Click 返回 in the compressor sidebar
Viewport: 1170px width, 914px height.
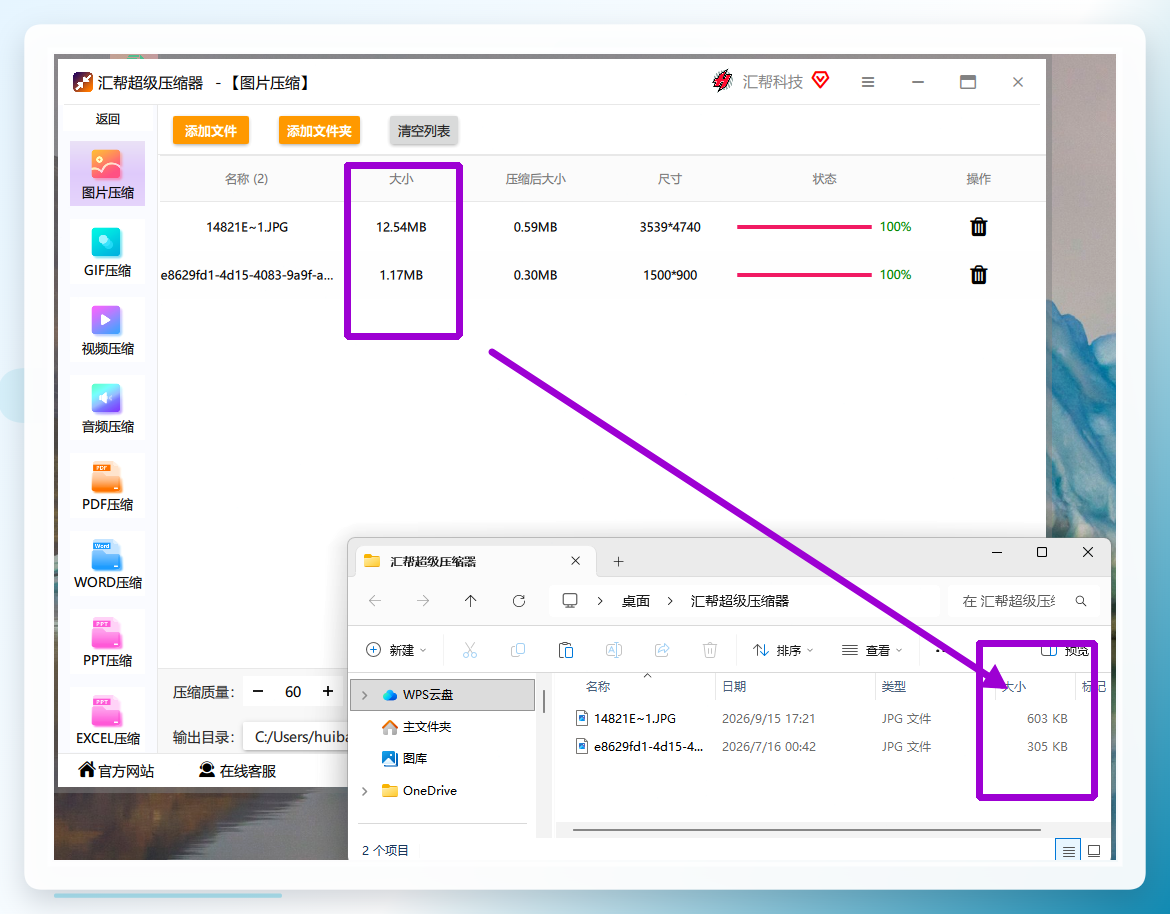(107, 119)
